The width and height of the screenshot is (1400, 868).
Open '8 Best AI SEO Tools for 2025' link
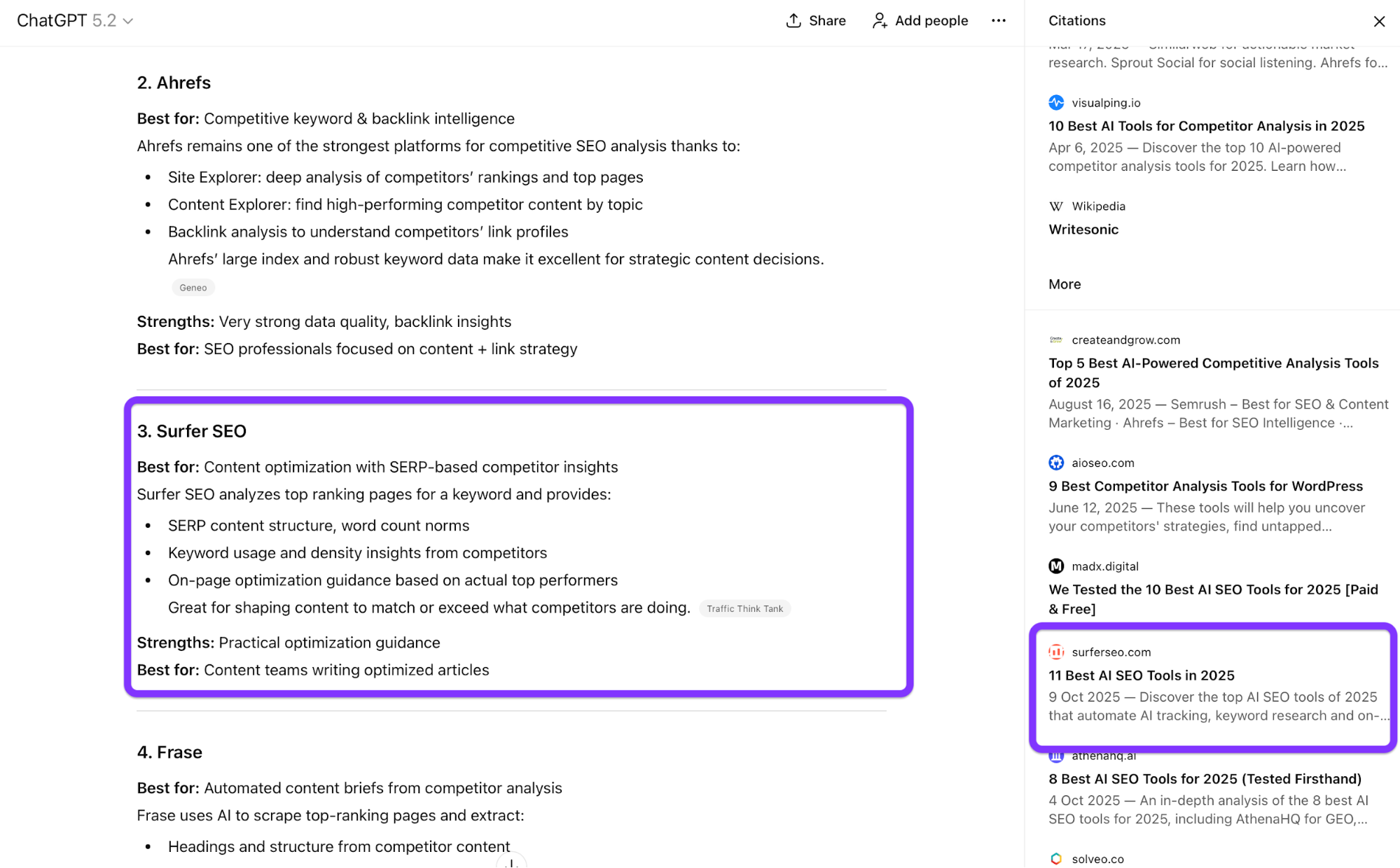(x=1205, y=779)
